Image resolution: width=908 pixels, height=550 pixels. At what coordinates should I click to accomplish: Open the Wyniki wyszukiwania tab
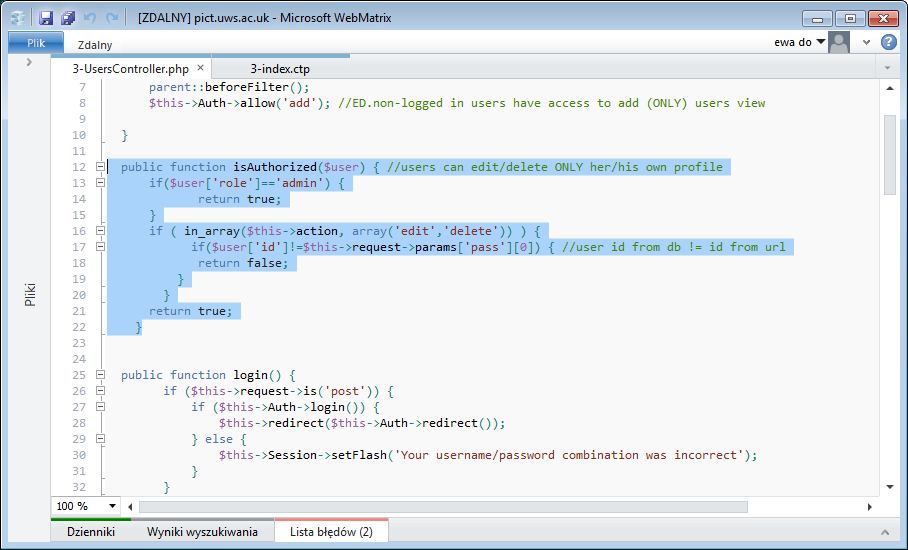[202, 531]
